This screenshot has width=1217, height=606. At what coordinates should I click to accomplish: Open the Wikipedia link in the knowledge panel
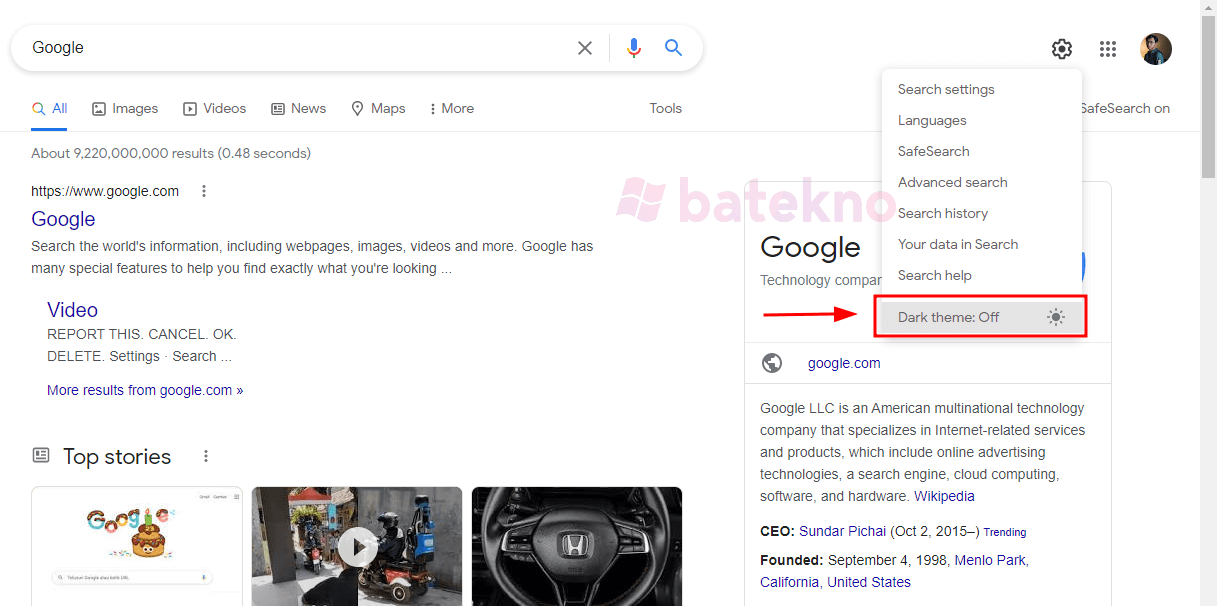(944, 495)
